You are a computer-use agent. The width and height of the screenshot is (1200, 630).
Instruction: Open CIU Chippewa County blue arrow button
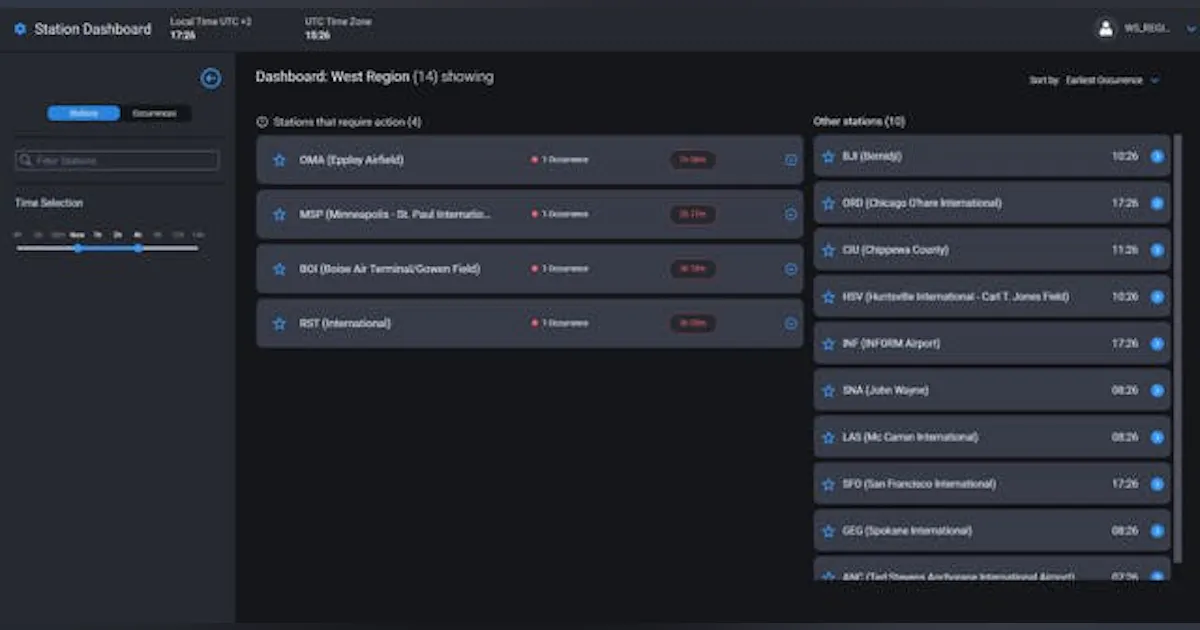[x=1157, y=250]
